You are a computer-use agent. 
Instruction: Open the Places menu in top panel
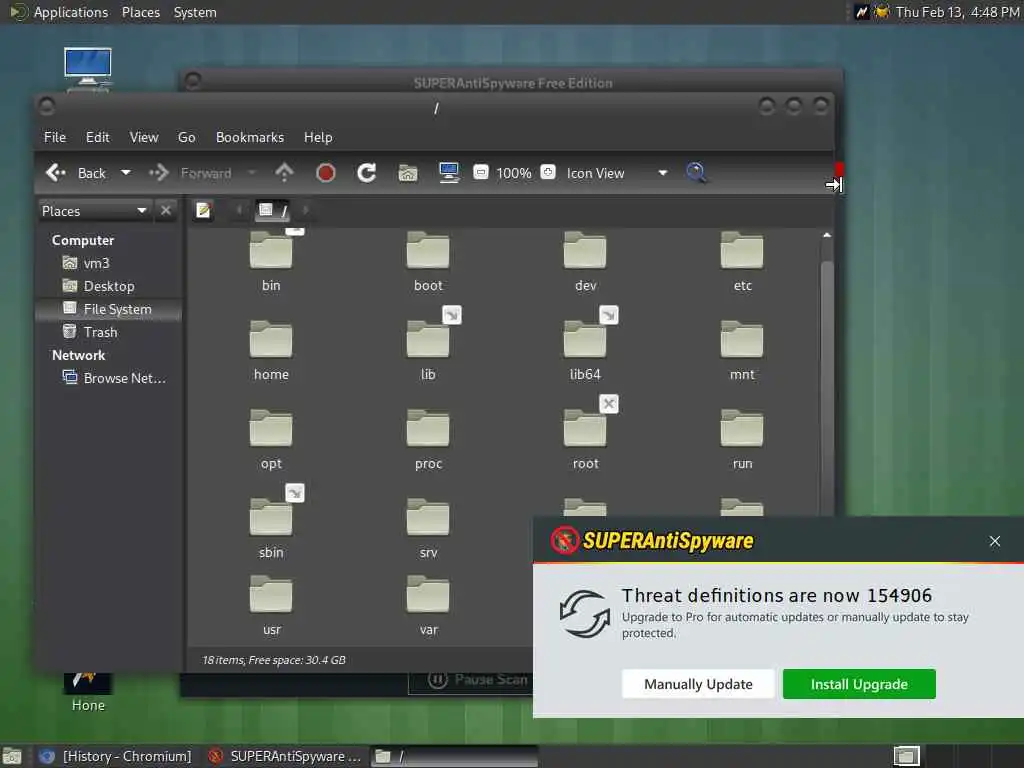point(141,12)
